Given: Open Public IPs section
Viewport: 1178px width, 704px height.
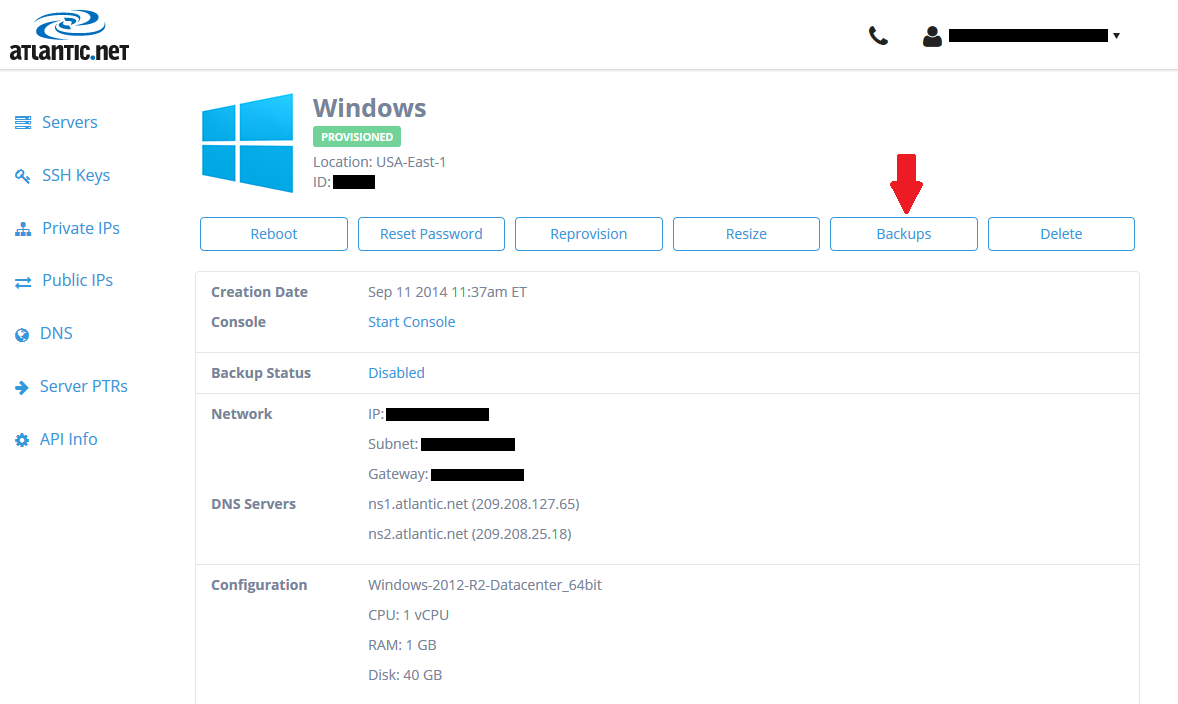Looking at the screenshot, I should (x=77, y=280).
